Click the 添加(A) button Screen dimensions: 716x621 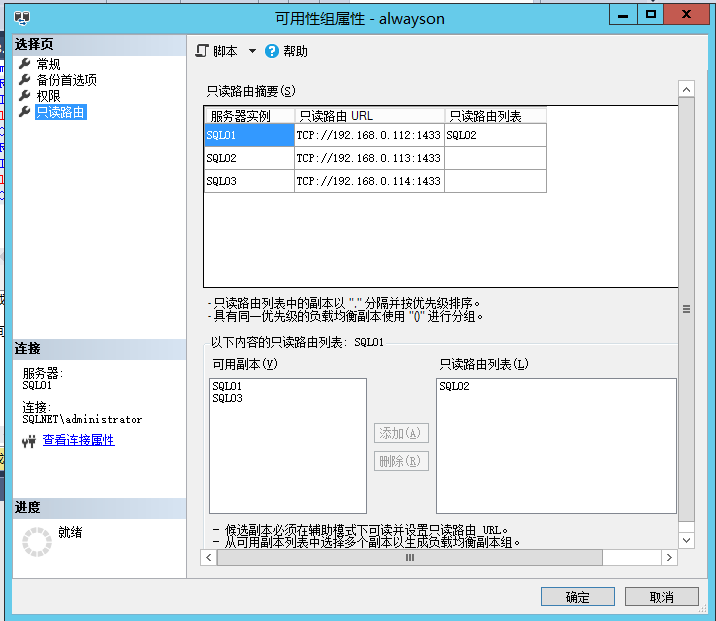[x=401, y=433]
